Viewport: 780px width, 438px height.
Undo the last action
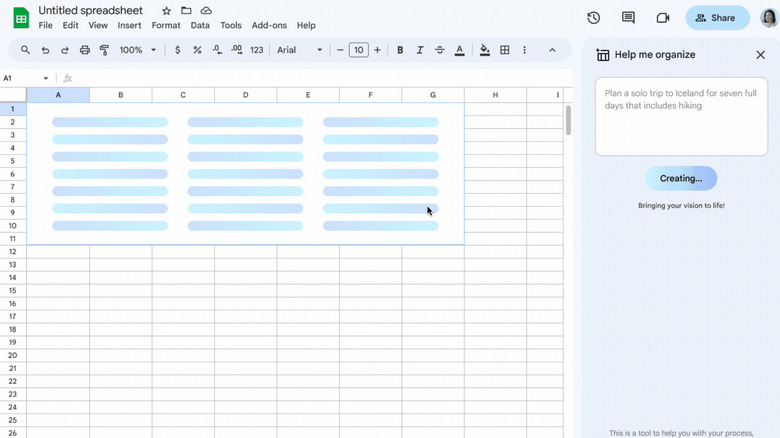[x=45, y=50]
